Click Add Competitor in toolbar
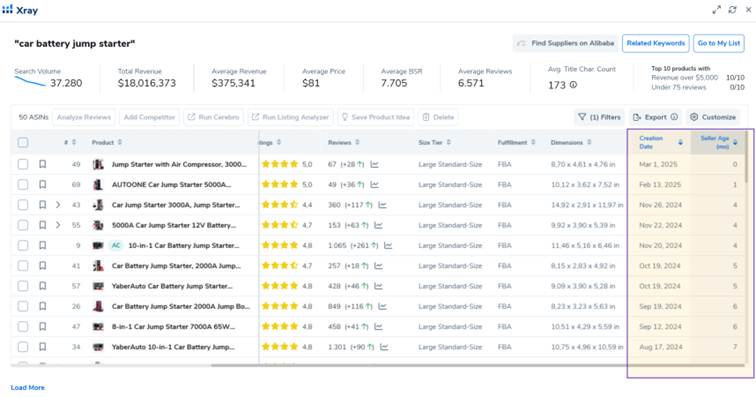 [x=149, y=117]
